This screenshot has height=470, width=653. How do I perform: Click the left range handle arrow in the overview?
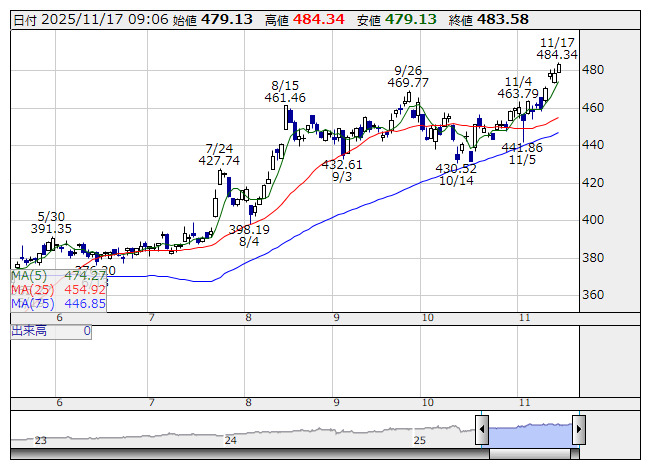pyautogui.click(x=482, y=431)
